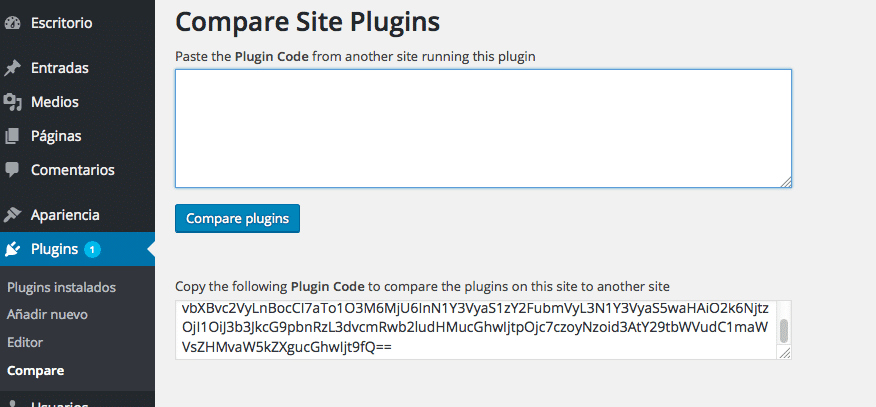
Task: Click the Medios media icon
Action: coord(12,103)
